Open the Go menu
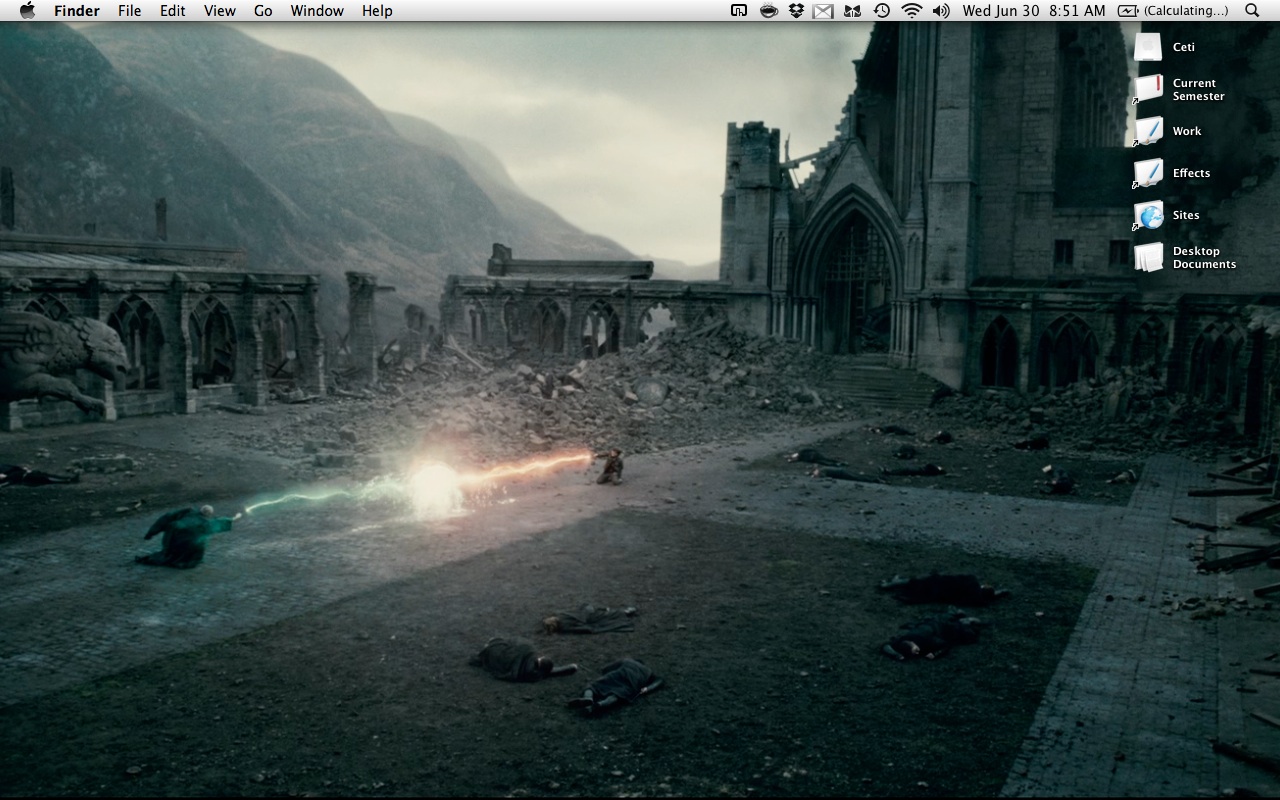The image size is (1280, 800). 263,11
